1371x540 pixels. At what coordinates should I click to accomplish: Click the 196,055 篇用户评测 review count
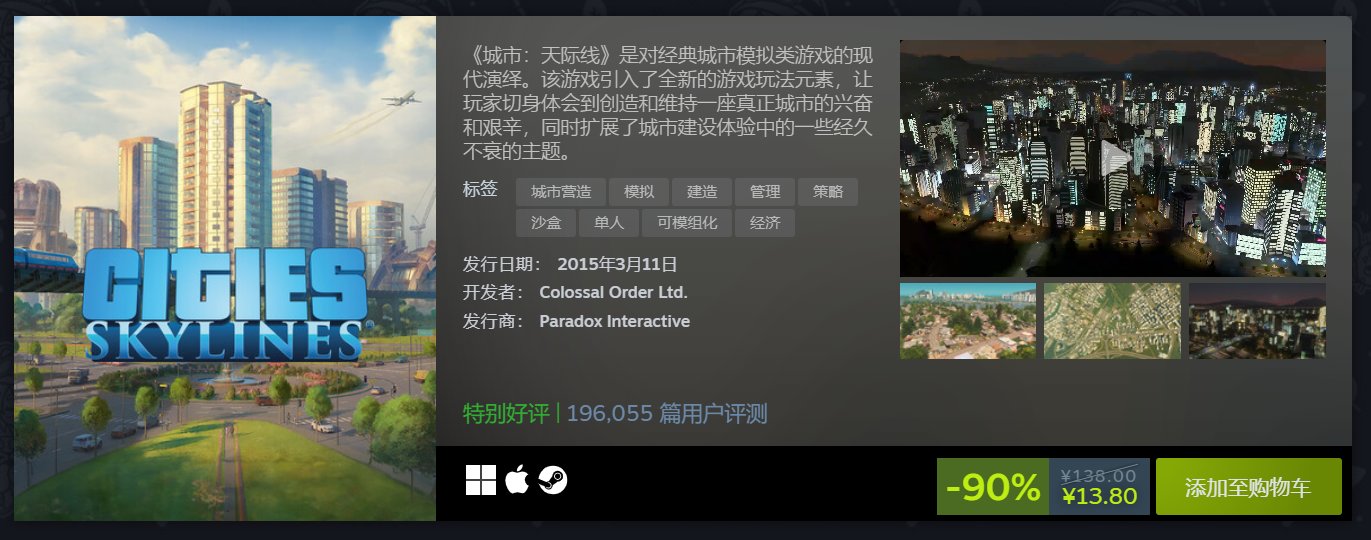667,413
